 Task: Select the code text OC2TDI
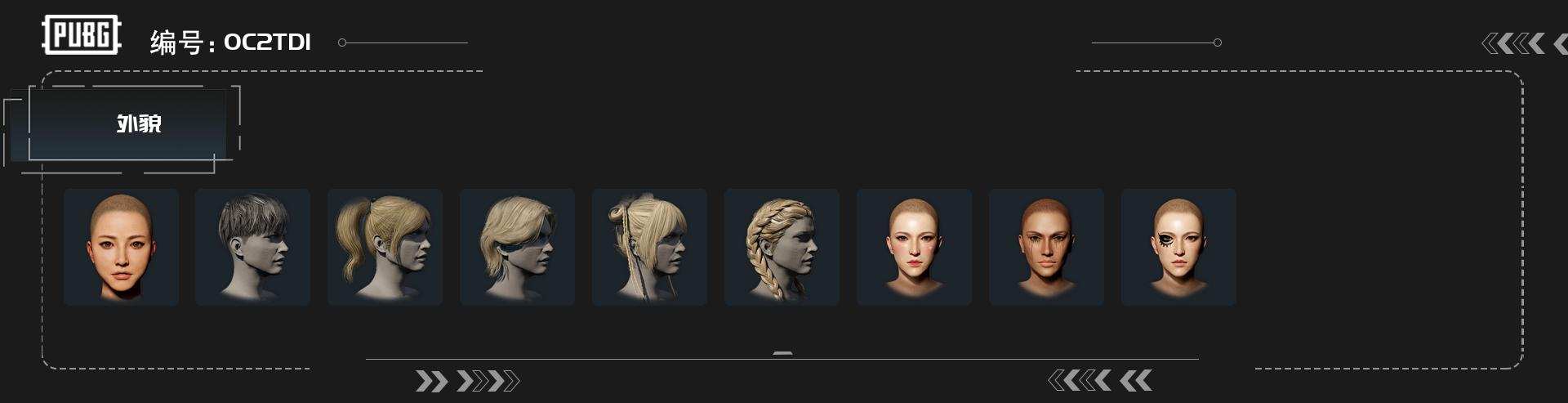pyautogui.click(x=267, y=42)
